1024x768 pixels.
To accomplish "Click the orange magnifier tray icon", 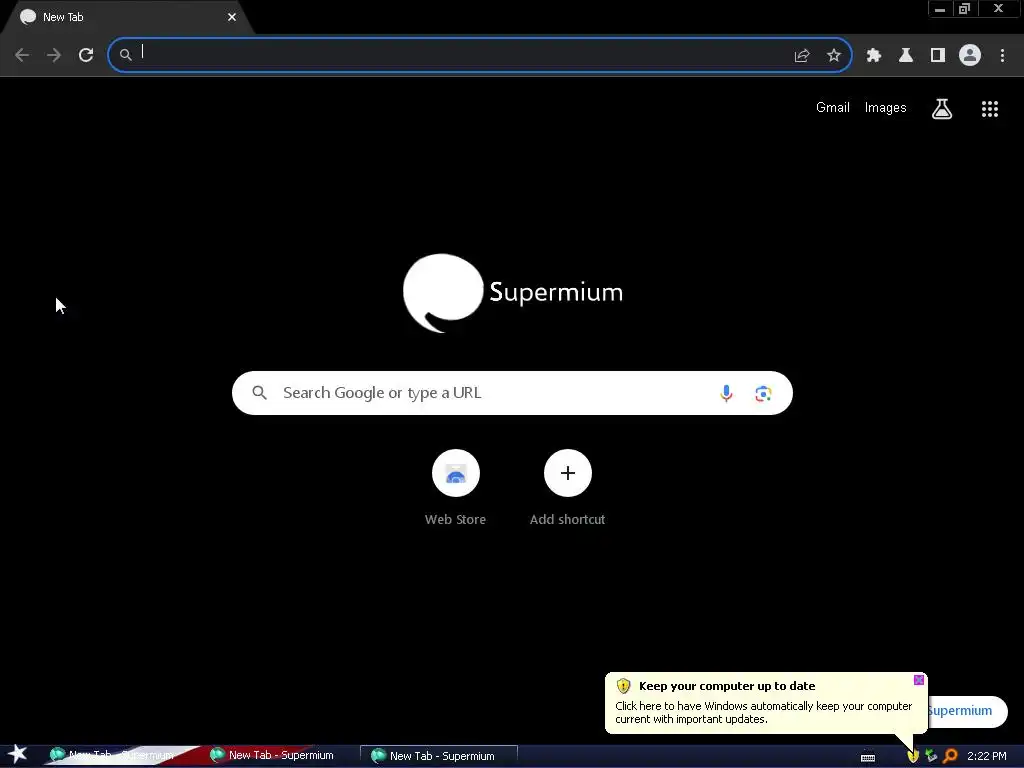I will pos(950,756).
